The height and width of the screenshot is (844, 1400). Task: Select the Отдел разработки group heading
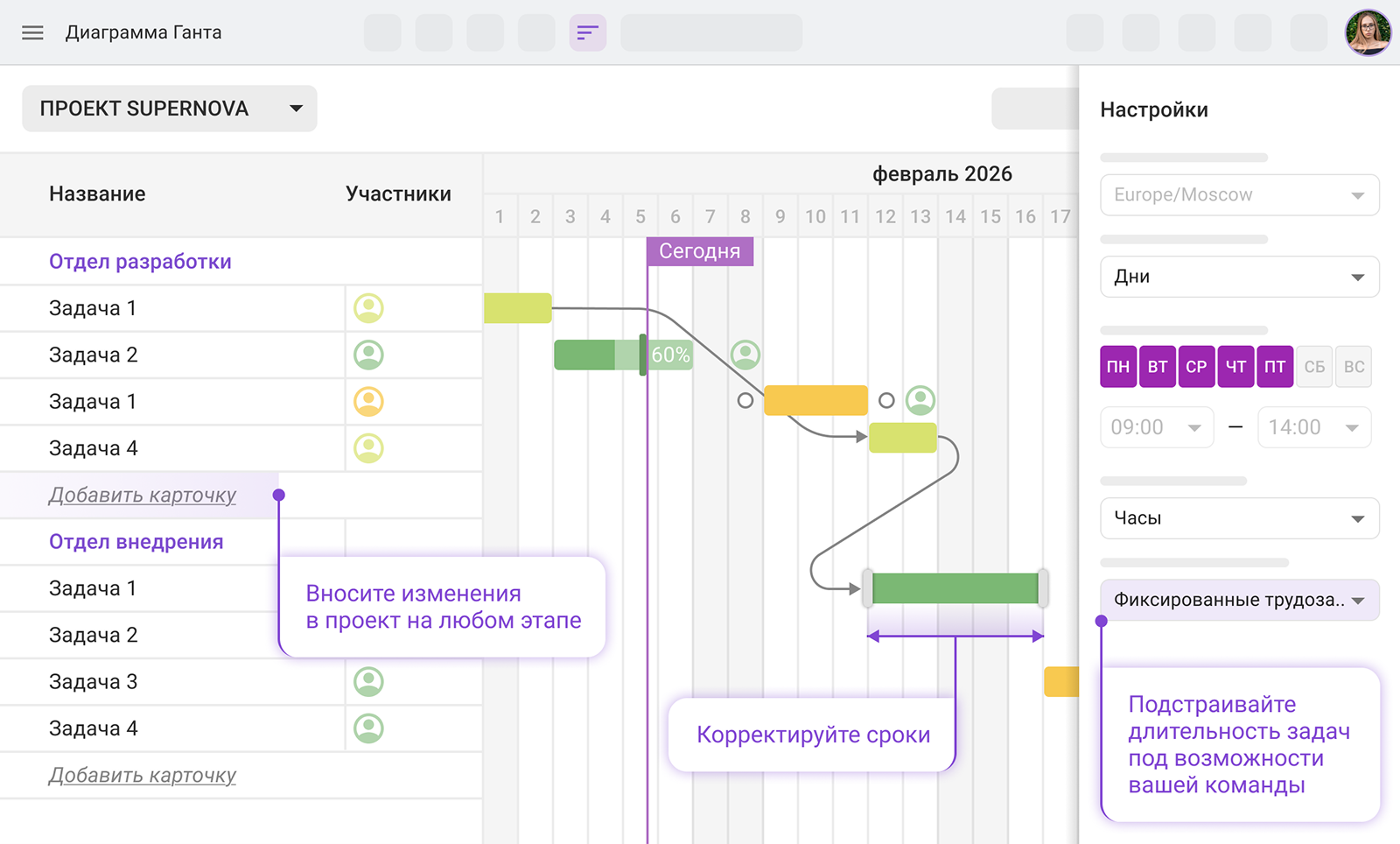tap(140, 262)
